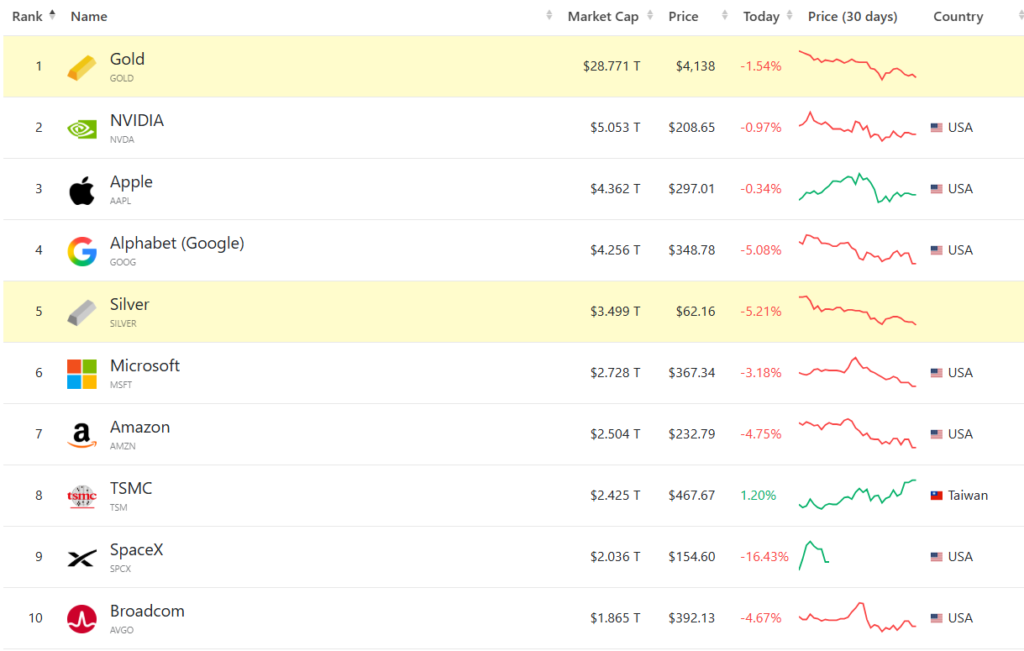Click Amazon's market cap $2.504 T
The width and height of the screenshot is (1024, 651).
615,434
